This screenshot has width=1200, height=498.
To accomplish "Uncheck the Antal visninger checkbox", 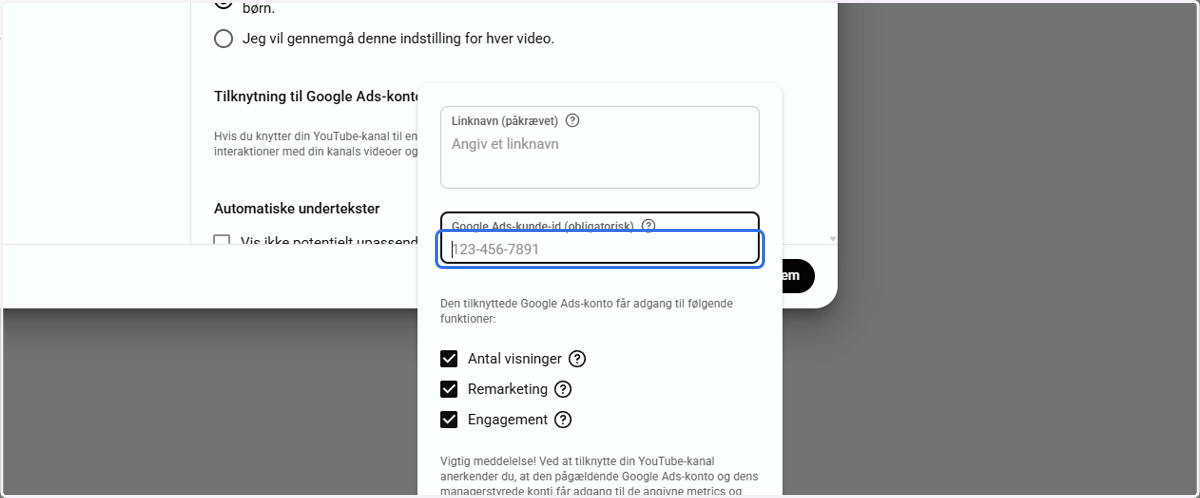I will 449,359.
